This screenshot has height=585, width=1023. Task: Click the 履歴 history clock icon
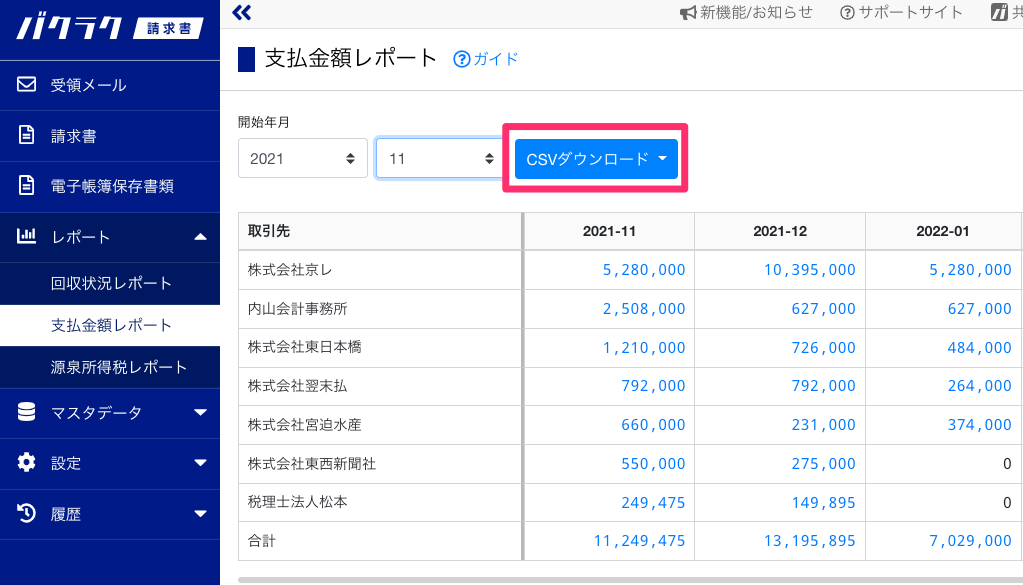point(26,513)
